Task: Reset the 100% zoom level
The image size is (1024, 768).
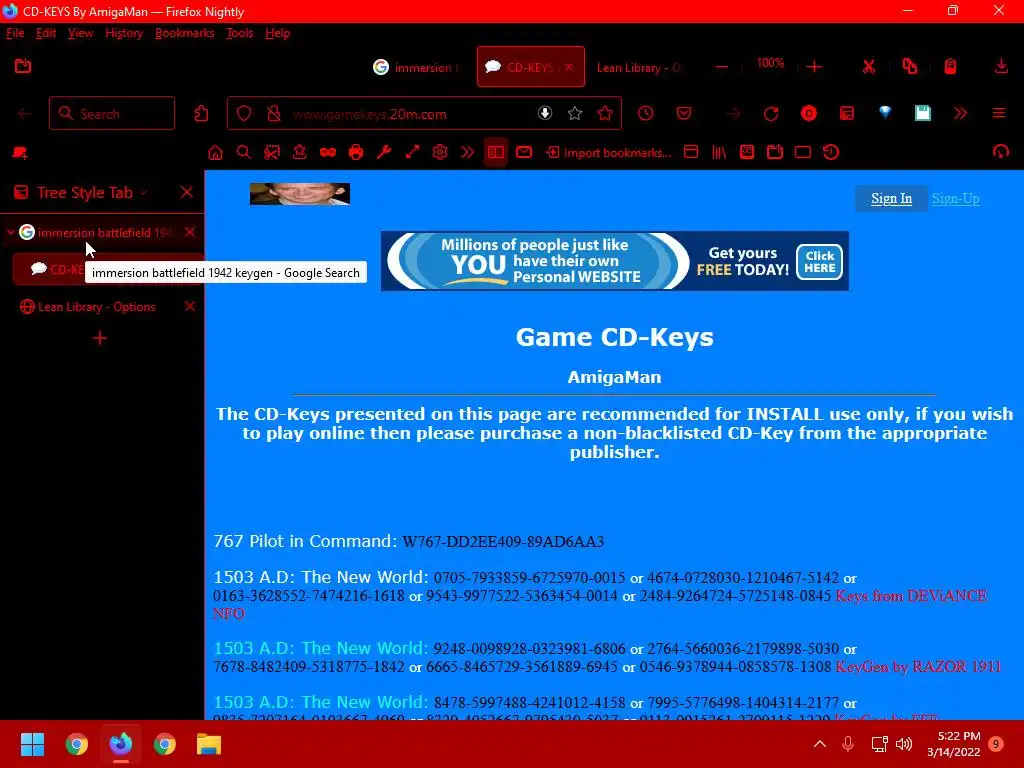Action: [x=770, y=63]
